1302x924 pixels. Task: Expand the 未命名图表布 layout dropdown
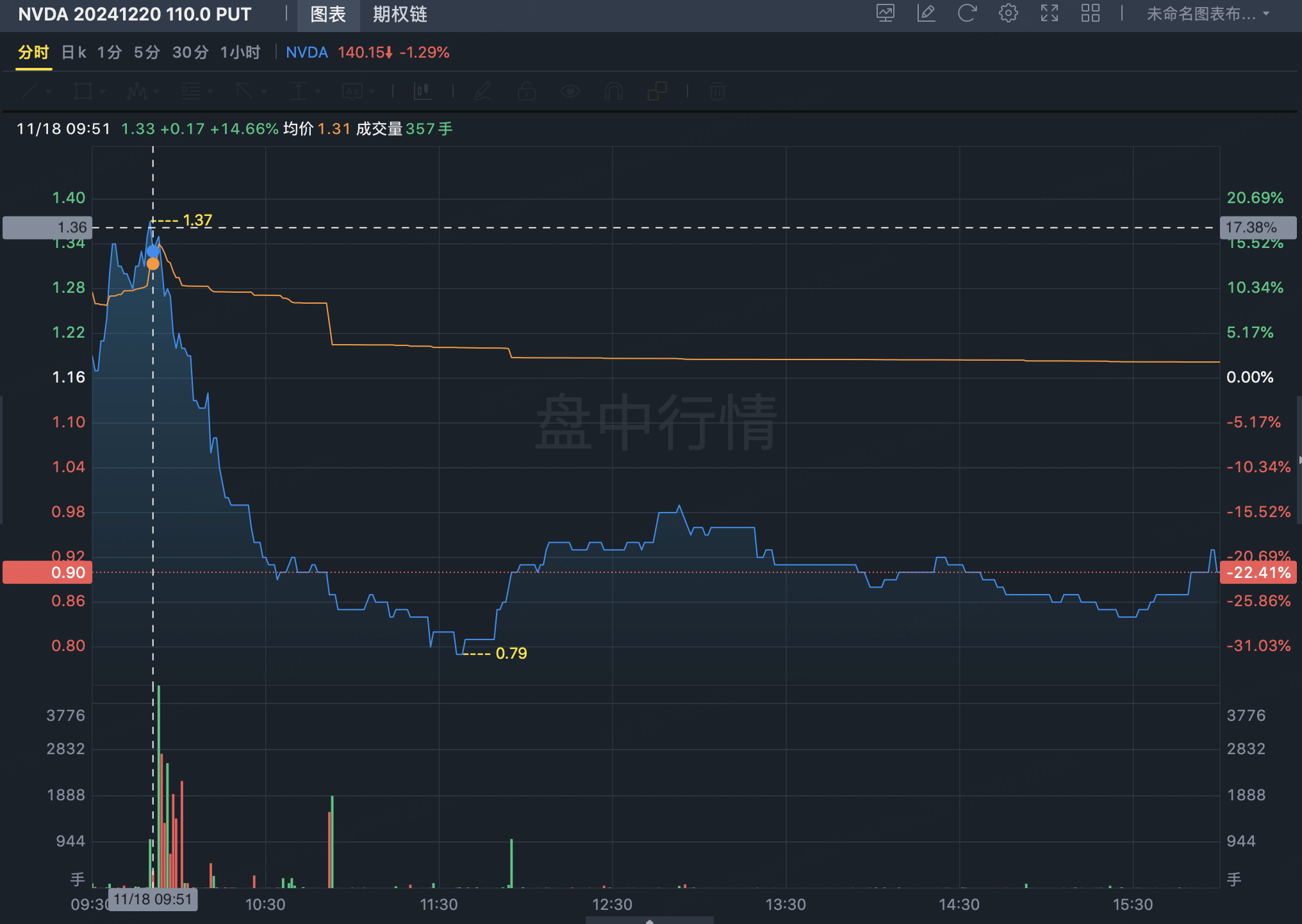pyautogui.click(x=1207, y=14)
